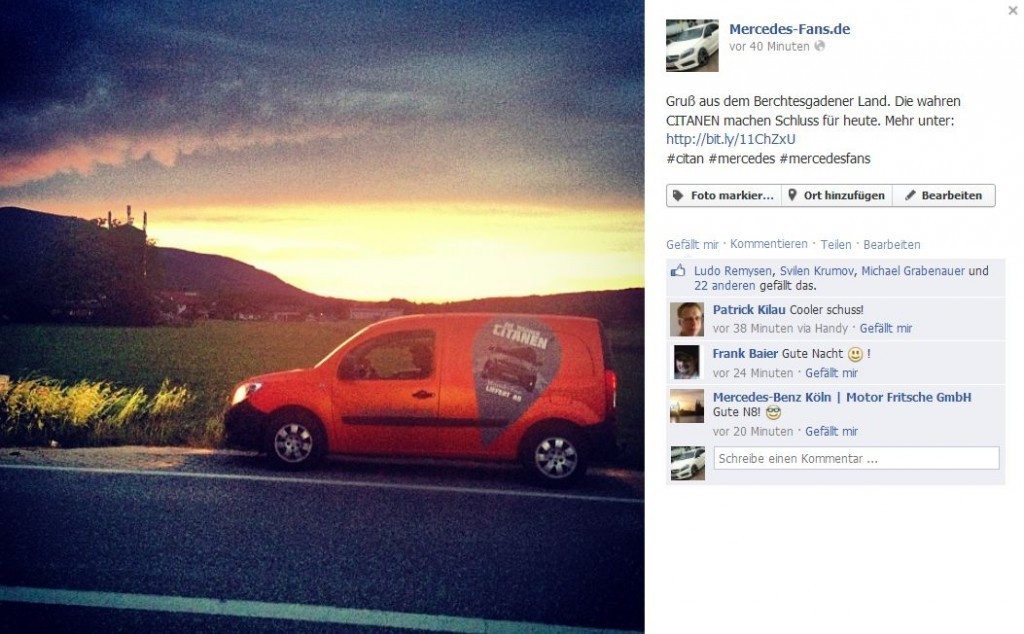This screenshot has width=1024, height=634.
Task: Open Patrick Kilau's avatar thumbnail
Action: point(687,319)
